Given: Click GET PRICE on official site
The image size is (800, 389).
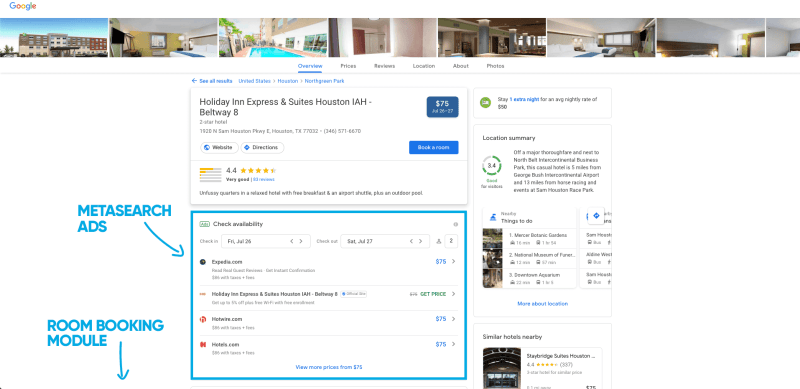Looking at the screenshot, I should point(433,294).
